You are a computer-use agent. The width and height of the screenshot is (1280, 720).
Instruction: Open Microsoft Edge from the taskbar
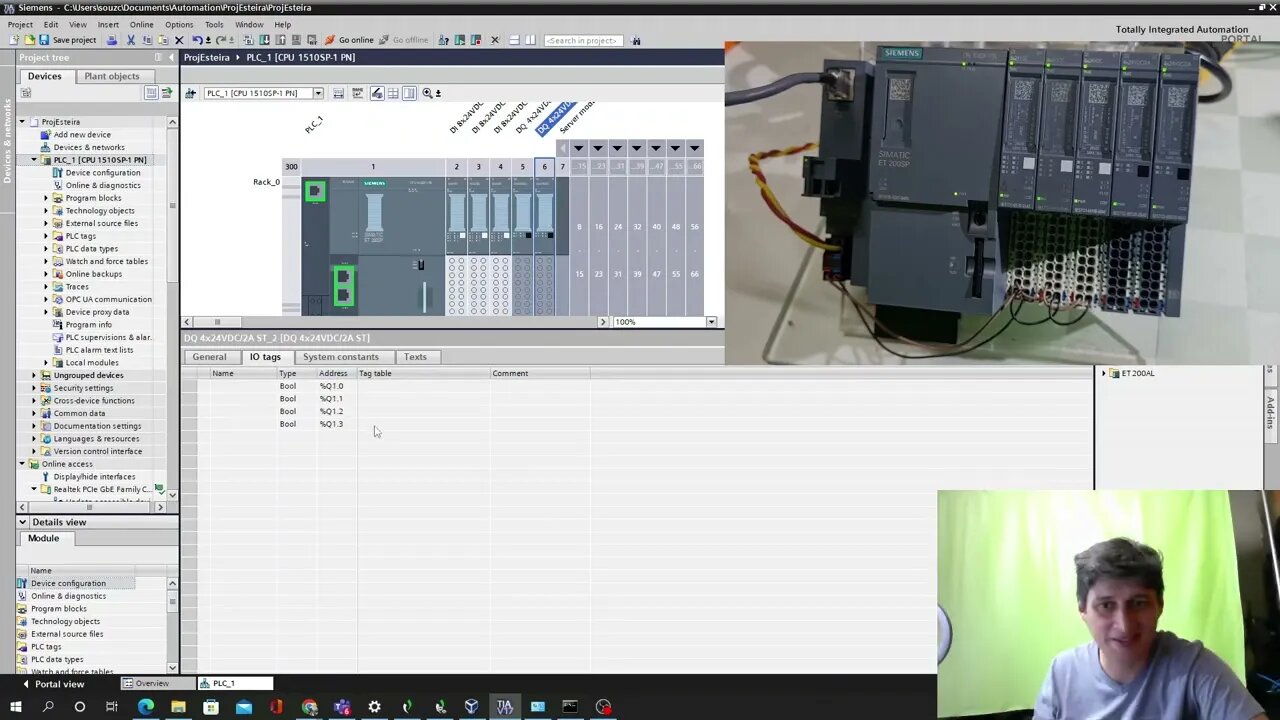(x=146, y=707)
